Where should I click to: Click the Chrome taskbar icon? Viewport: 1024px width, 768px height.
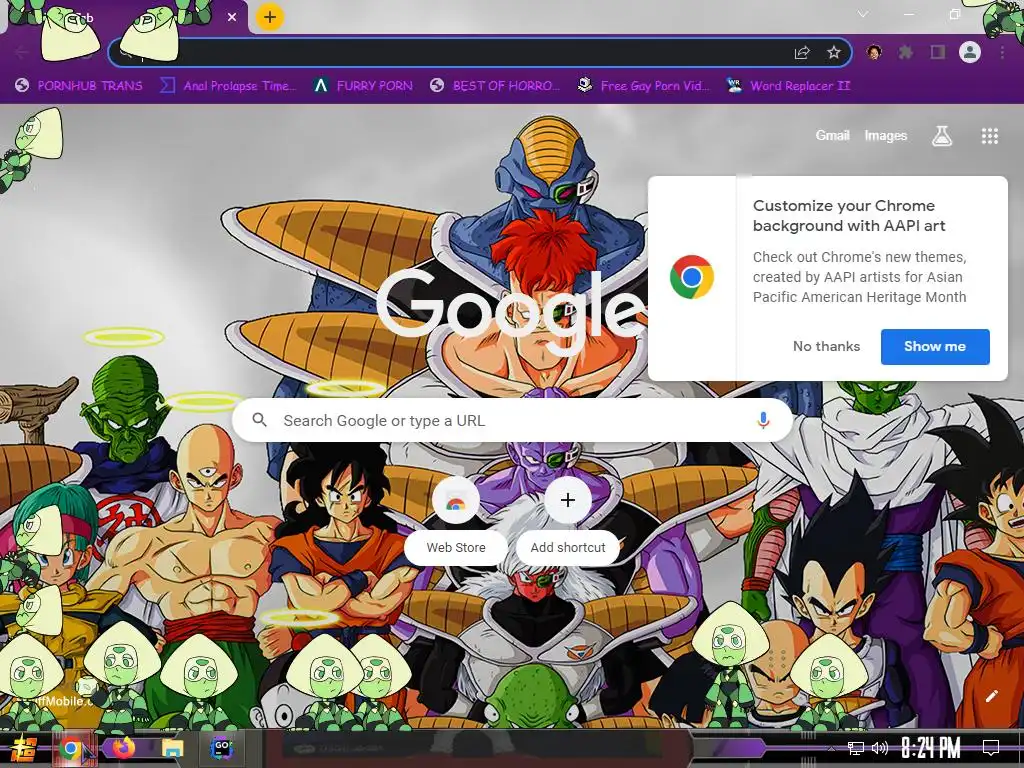pos(71,748)
